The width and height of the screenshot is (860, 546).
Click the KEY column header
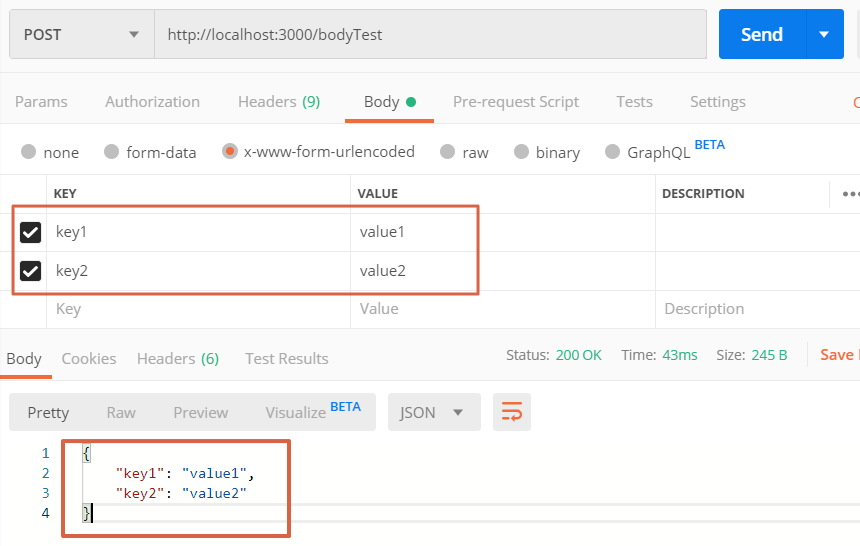pyautogui.click(x=65, y=194)
